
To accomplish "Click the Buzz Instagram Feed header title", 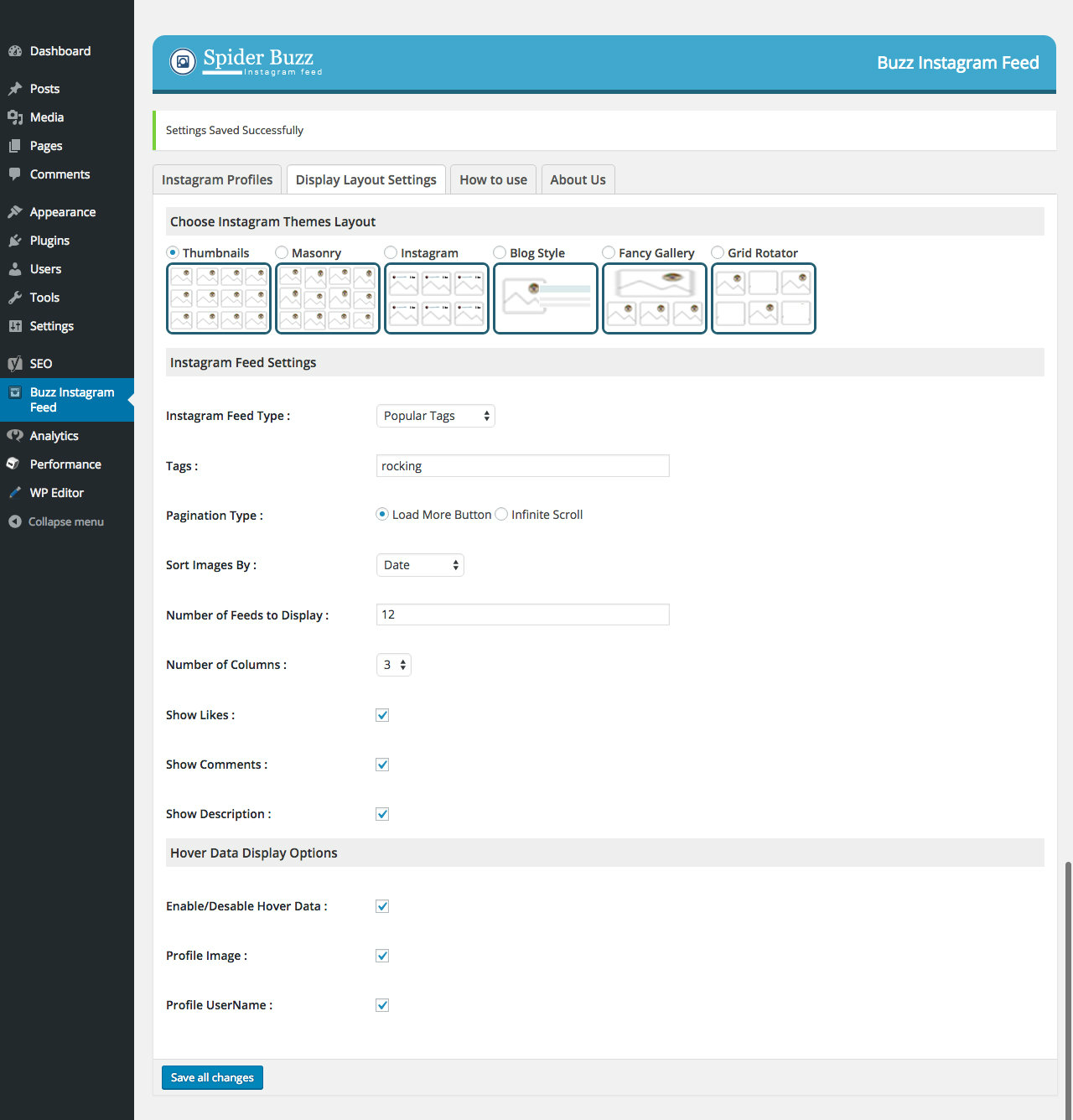I will 958,63.
